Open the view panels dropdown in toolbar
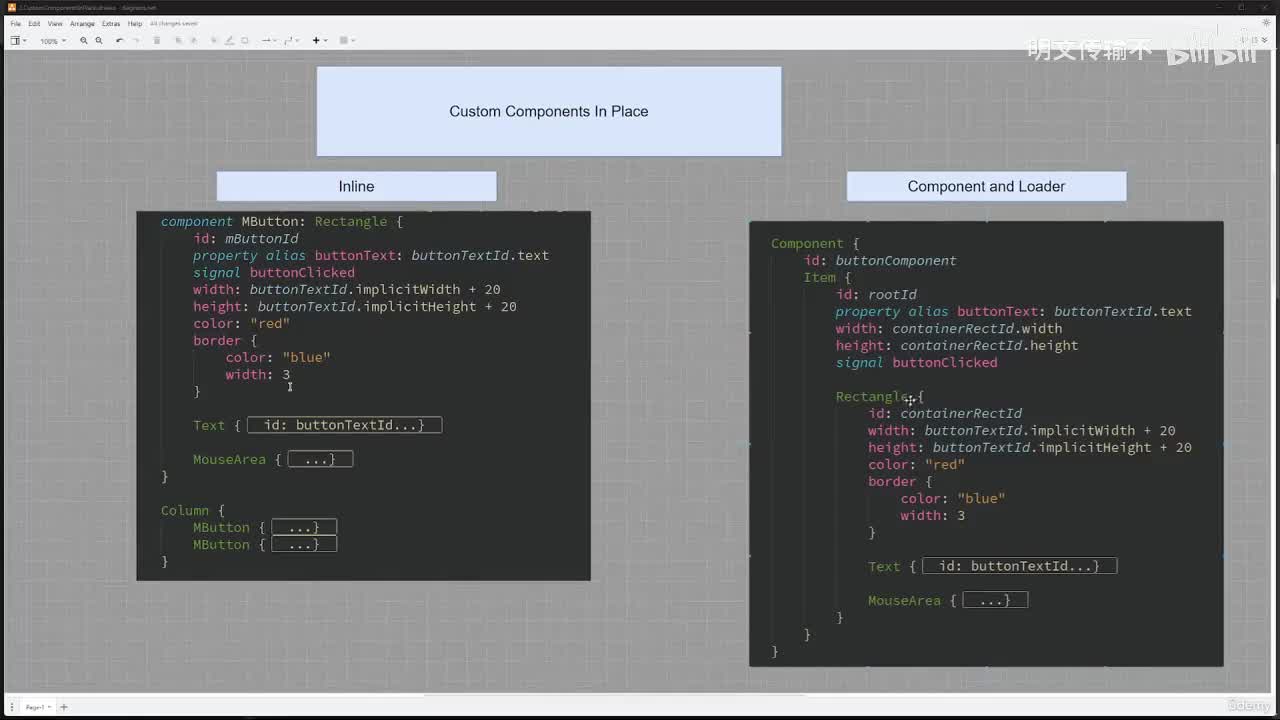This screenshot has height=720, width=1280. click(18, 40)
